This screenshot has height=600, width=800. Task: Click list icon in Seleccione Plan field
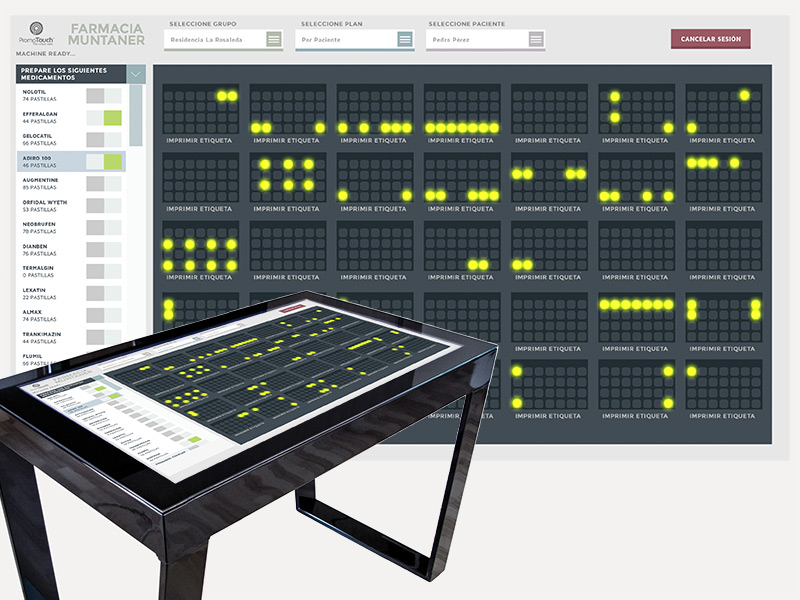pyautogui.click(x=405, y=39)
